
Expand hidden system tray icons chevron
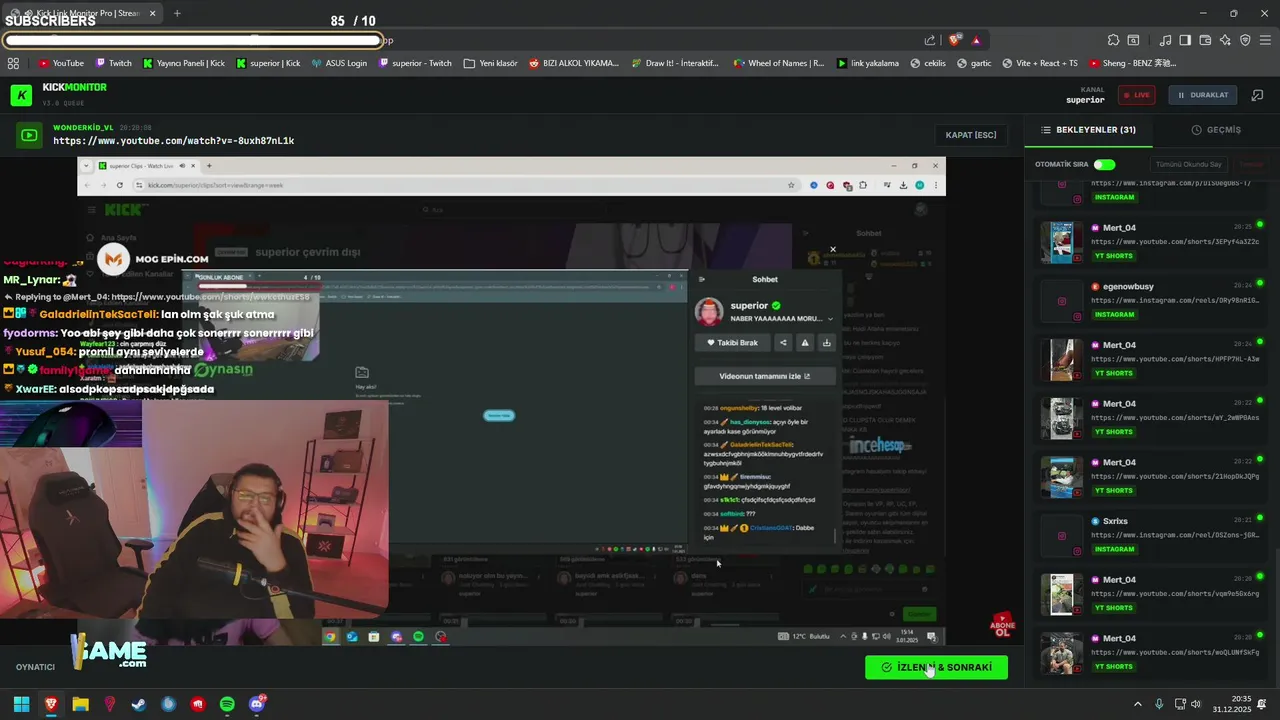[1137, 704]
